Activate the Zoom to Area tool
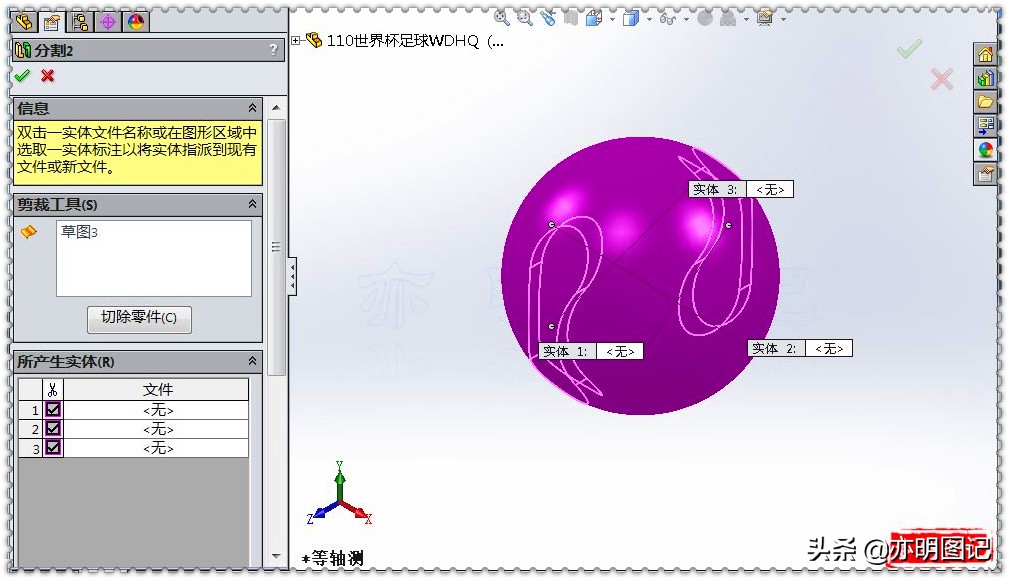This screenshot has width=1009, height=580. [523, 17]
